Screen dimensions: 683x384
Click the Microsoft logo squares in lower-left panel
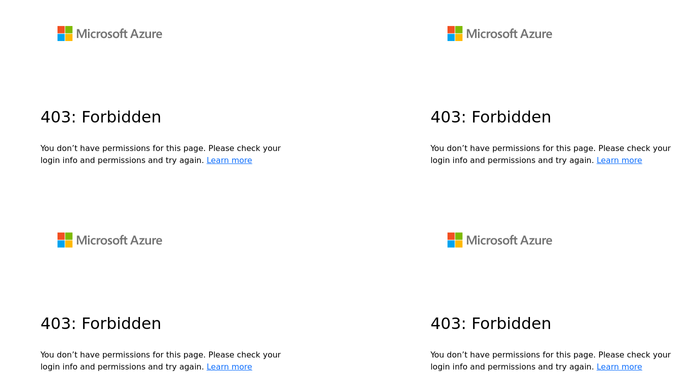tap(65, 240)
